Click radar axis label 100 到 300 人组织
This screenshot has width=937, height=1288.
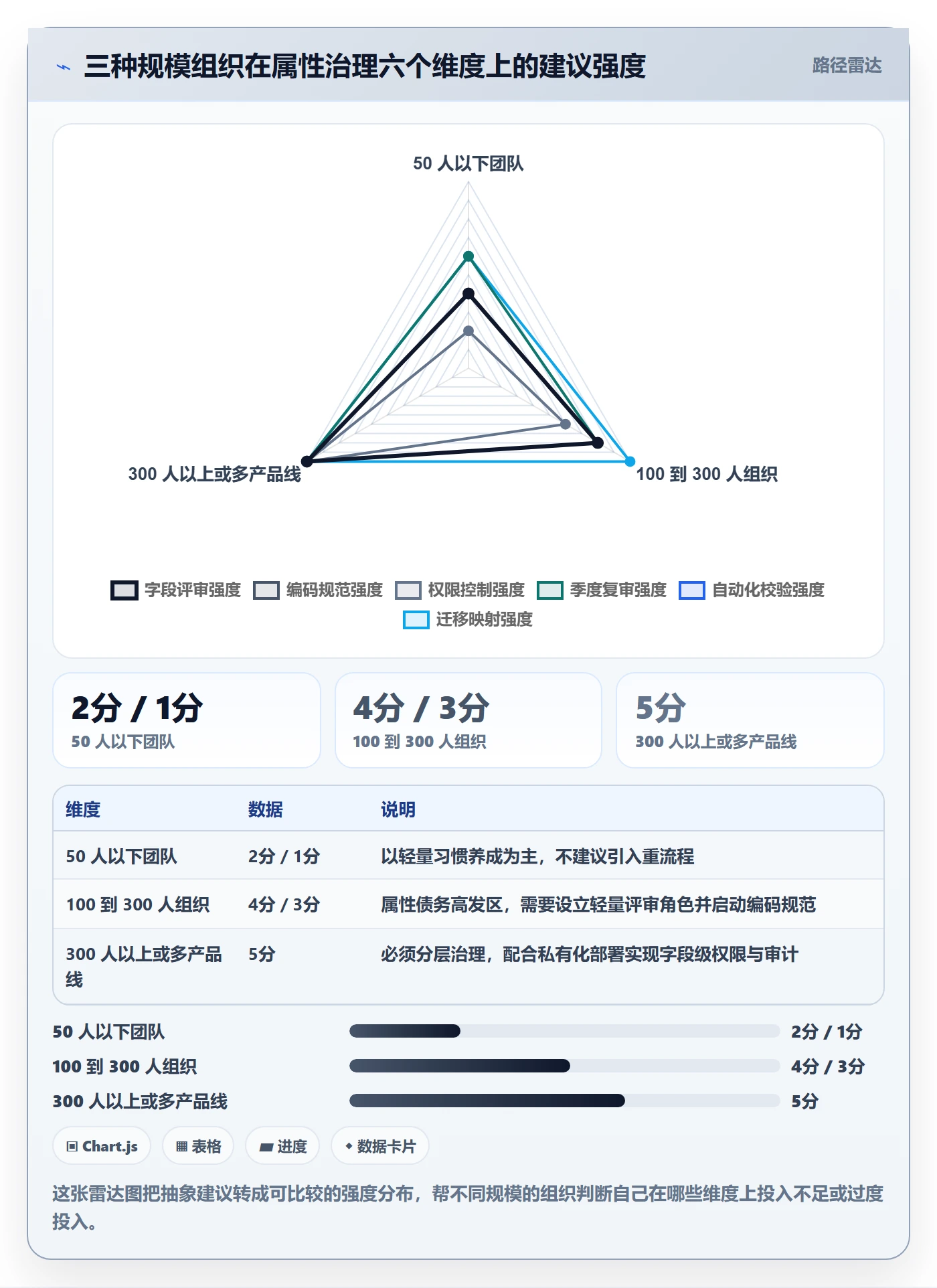707,474
